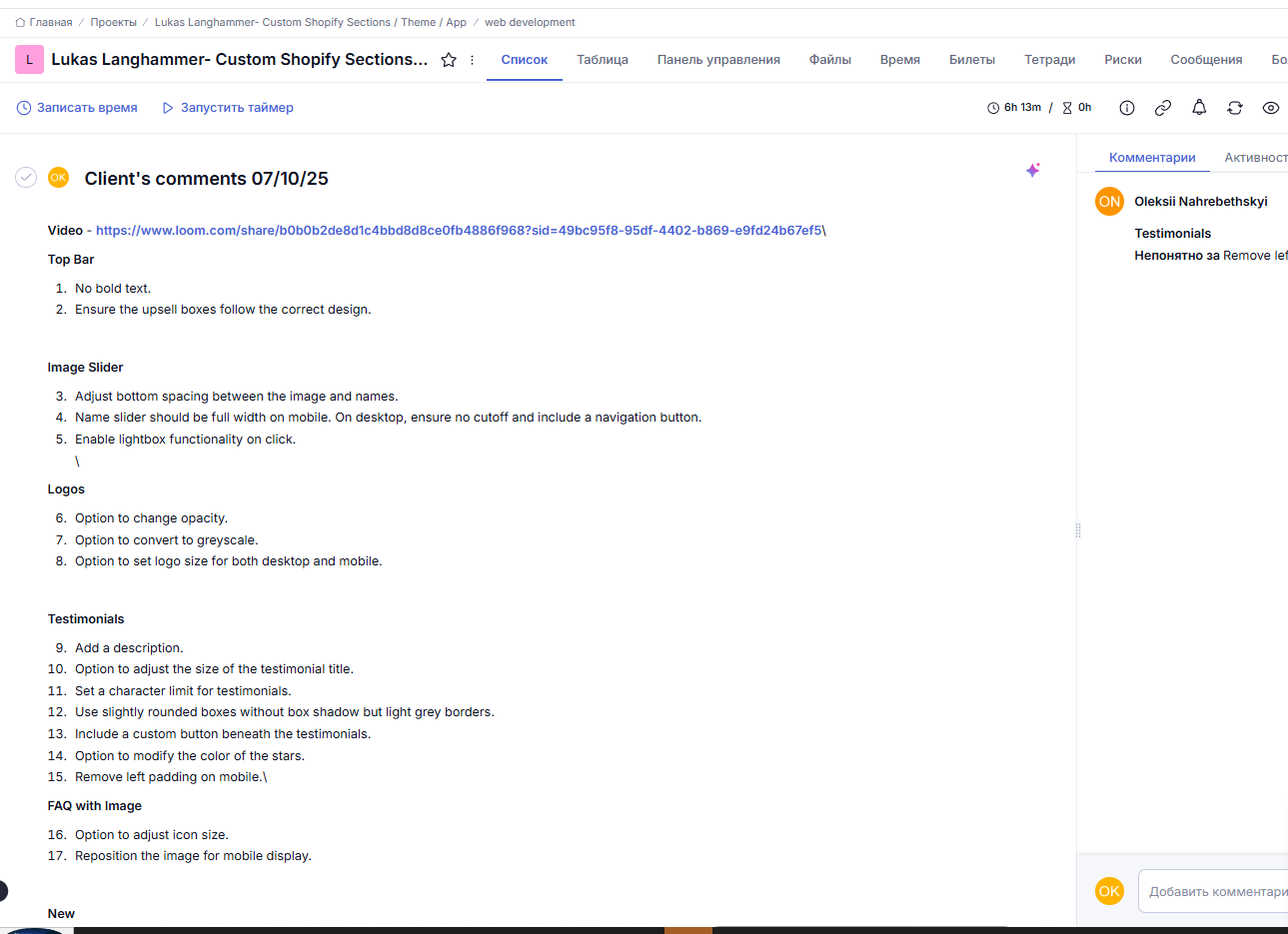The image size is (1288, 934).
Task: Click the AI sparkle icon
Action: click(x=1033, y=170)
